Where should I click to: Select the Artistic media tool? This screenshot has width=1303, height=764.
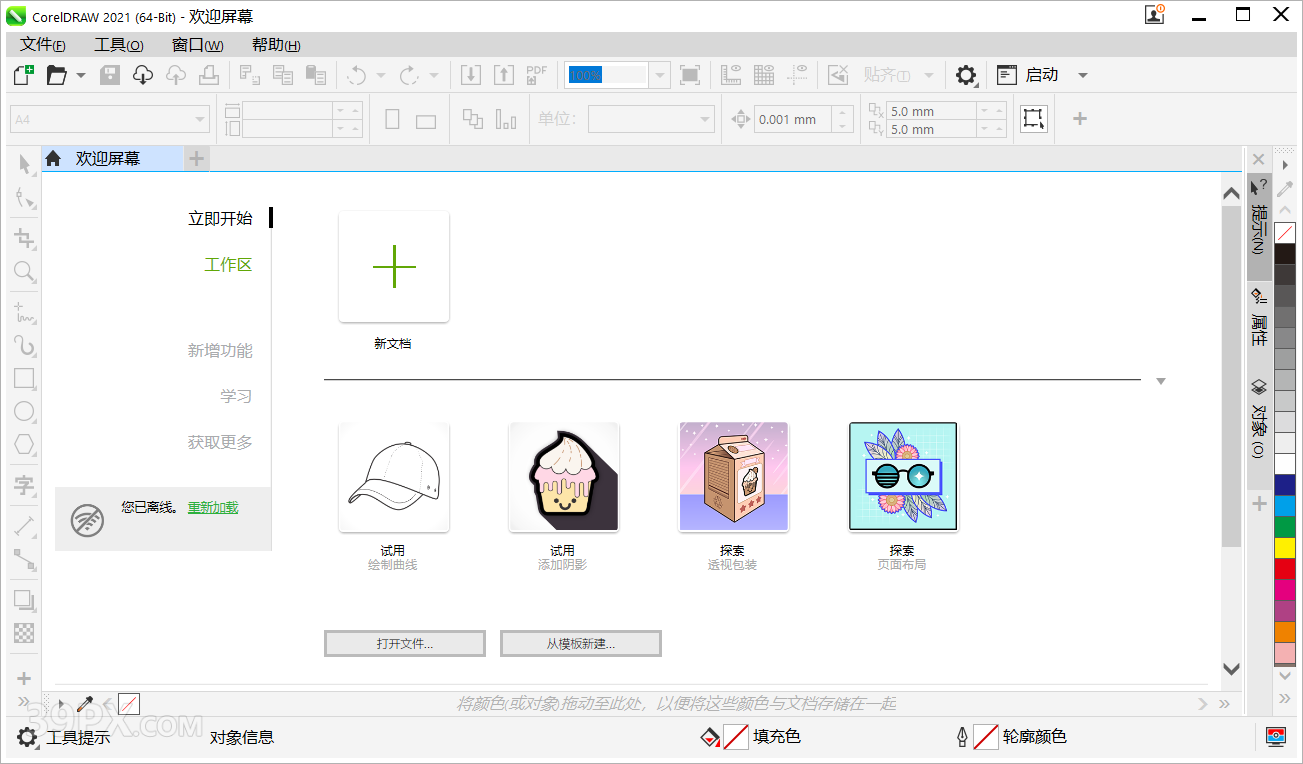pos(25,346)
